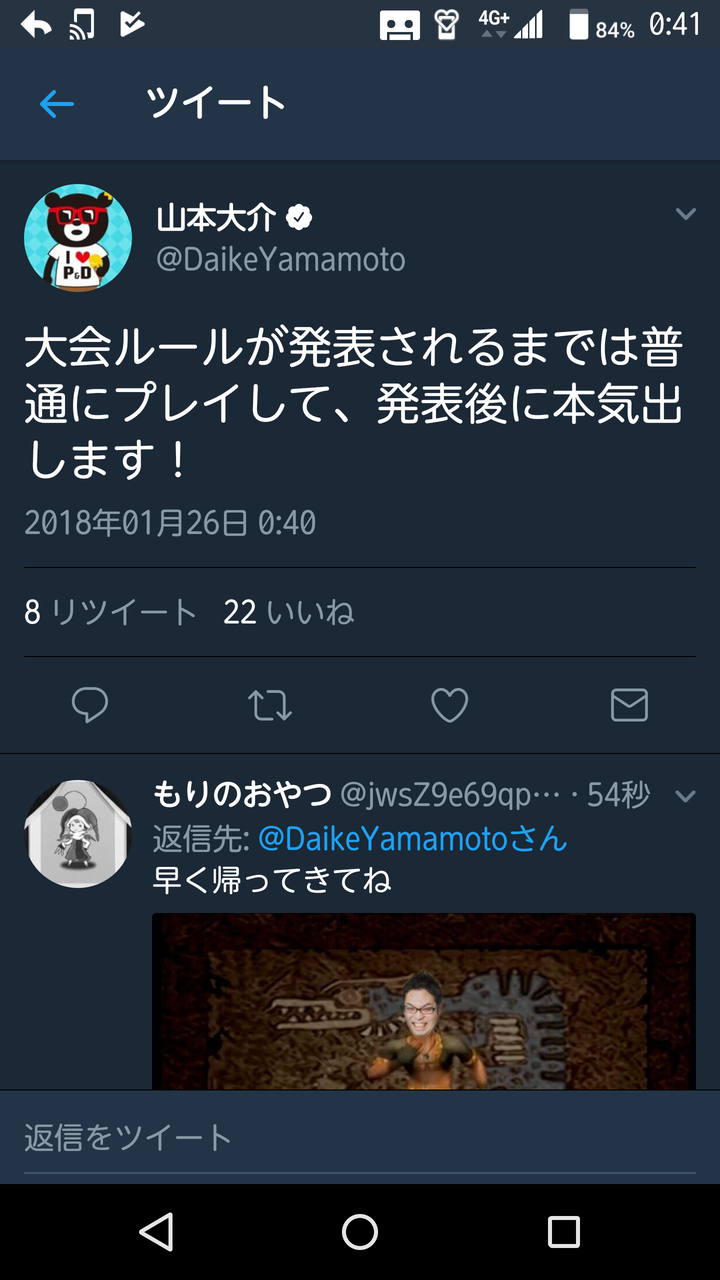Screen dimensions: 720x1280
Task: Expand the options chevron on もりのおやつ's reply
Action: [x=685, y=796]
